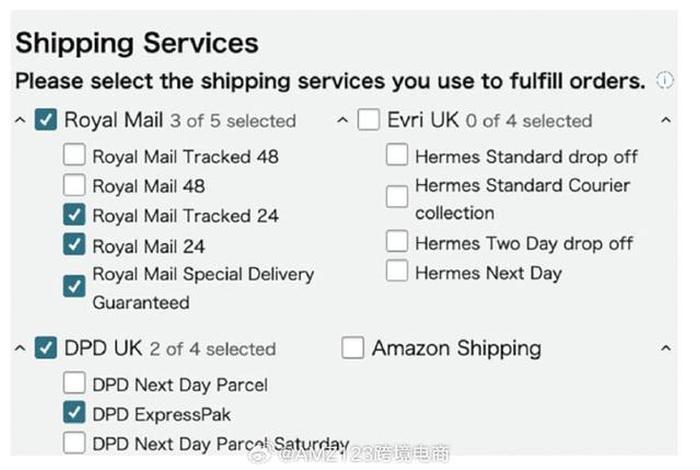This screenshot has height=470, width=700.
Task: Collapse the Royal Mail section
Action: (20, 121)
